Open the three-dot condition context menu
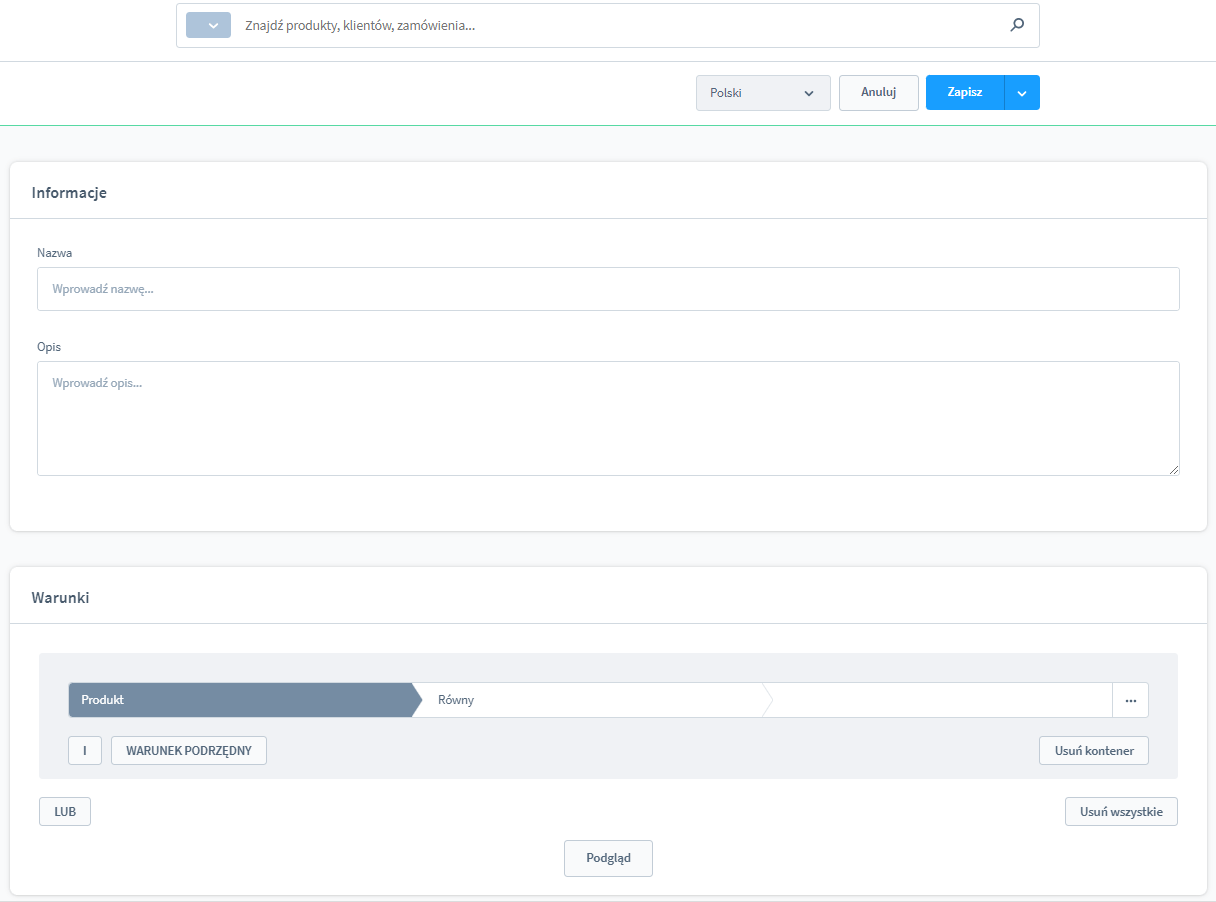 (x=1130, y=700)
